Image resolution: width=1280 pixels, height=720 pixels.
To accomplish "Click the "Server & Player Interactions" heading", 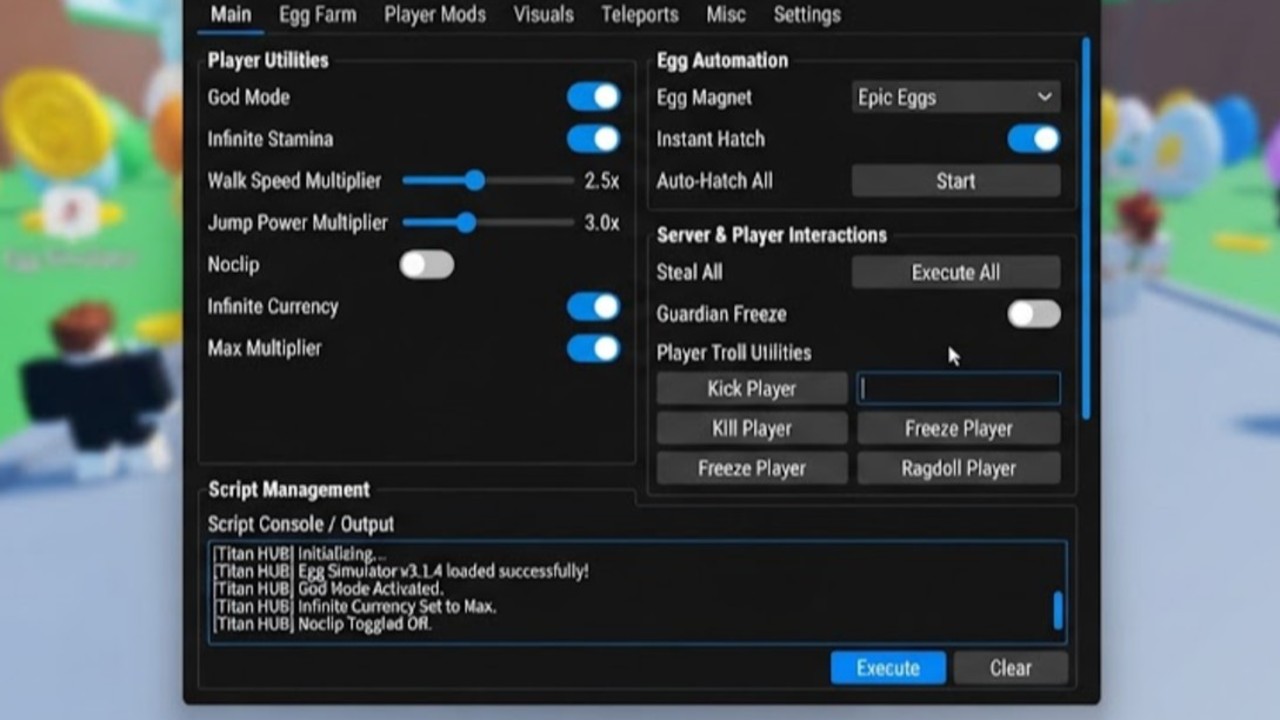I will [772, 235].
